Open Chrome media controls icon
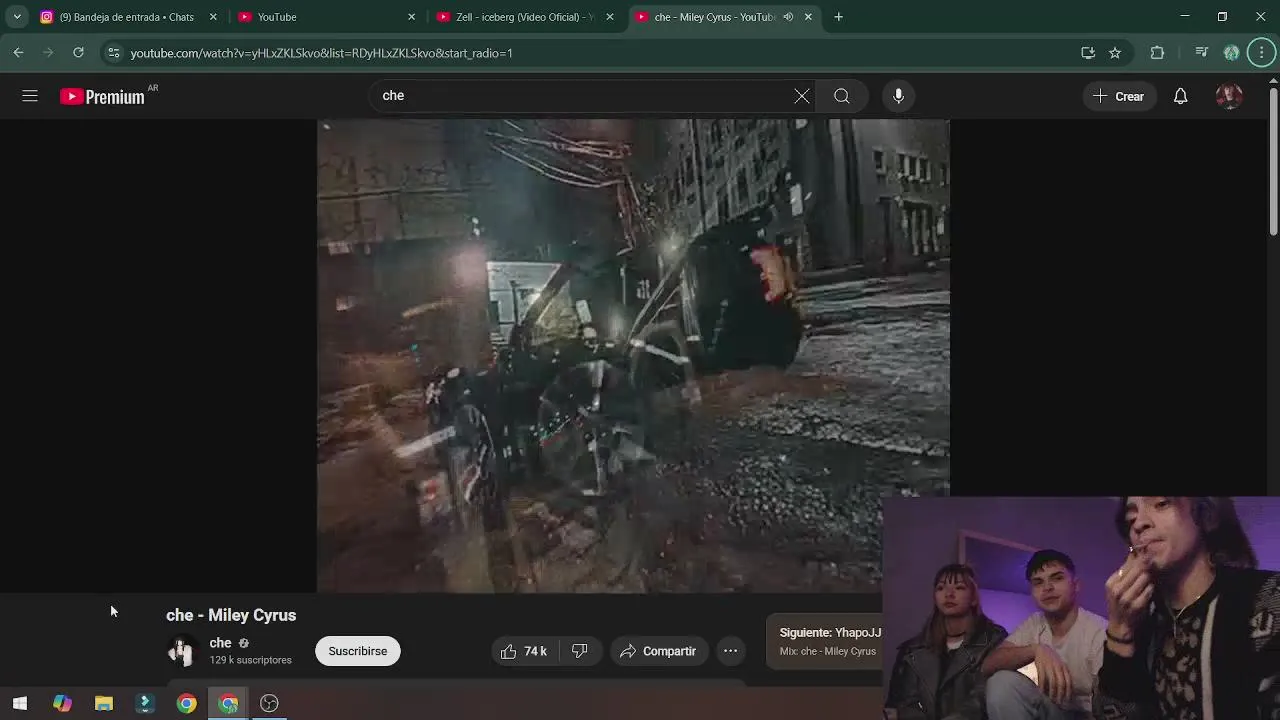 tap(1202, 53)
